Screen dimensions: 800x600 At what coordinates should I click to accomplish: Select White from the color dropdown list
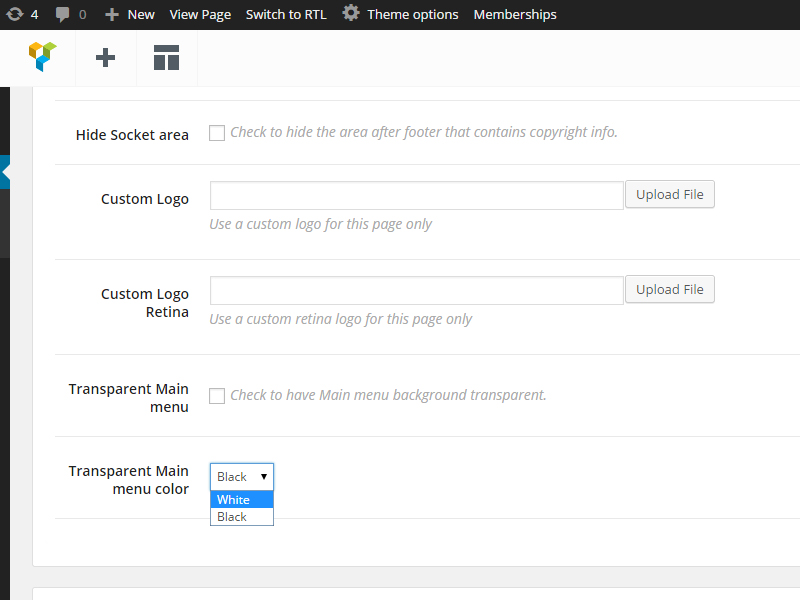(241, 500)
